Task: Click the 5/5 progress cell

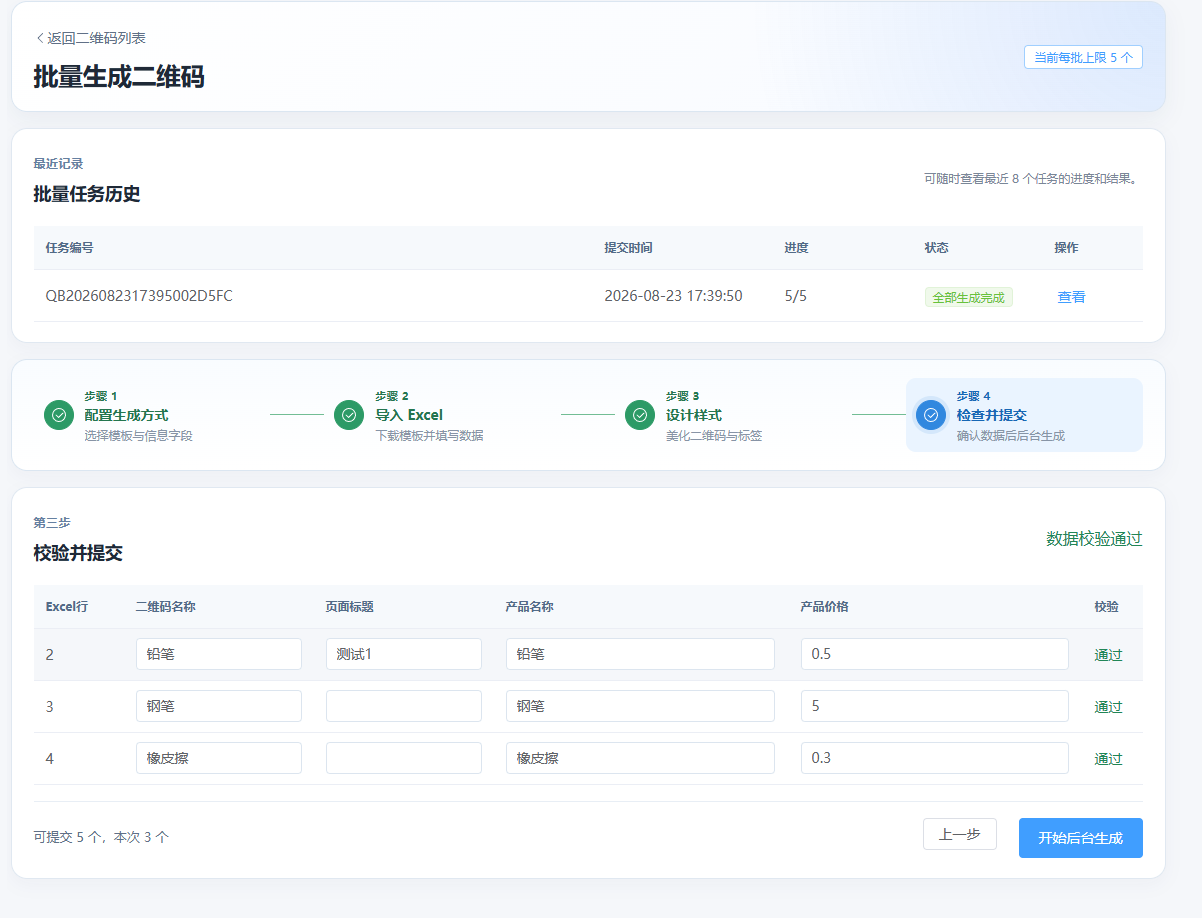Action: (796, 296)
